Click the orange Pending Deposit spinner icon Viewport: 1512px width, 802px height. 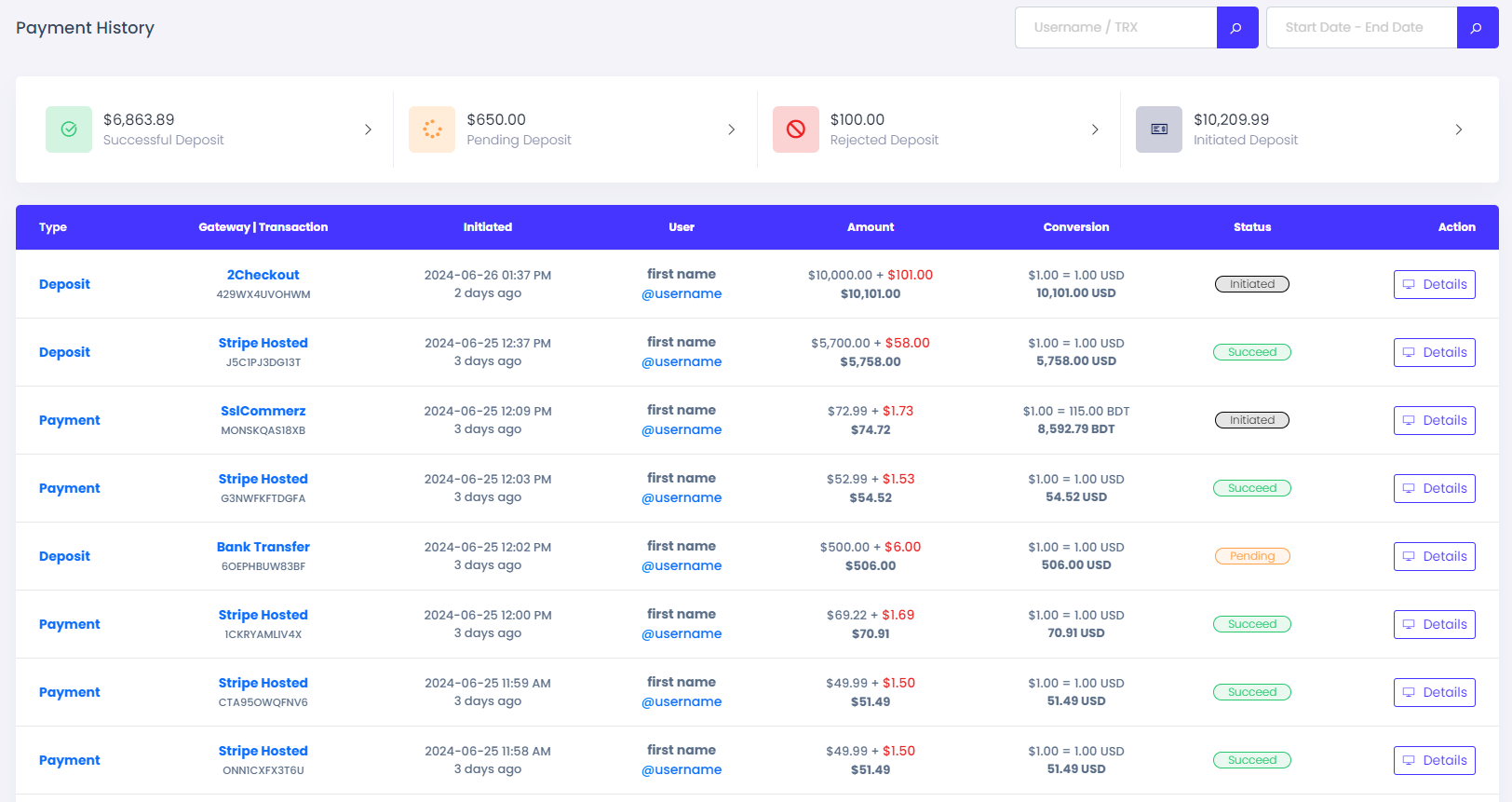tap(432, 129)
